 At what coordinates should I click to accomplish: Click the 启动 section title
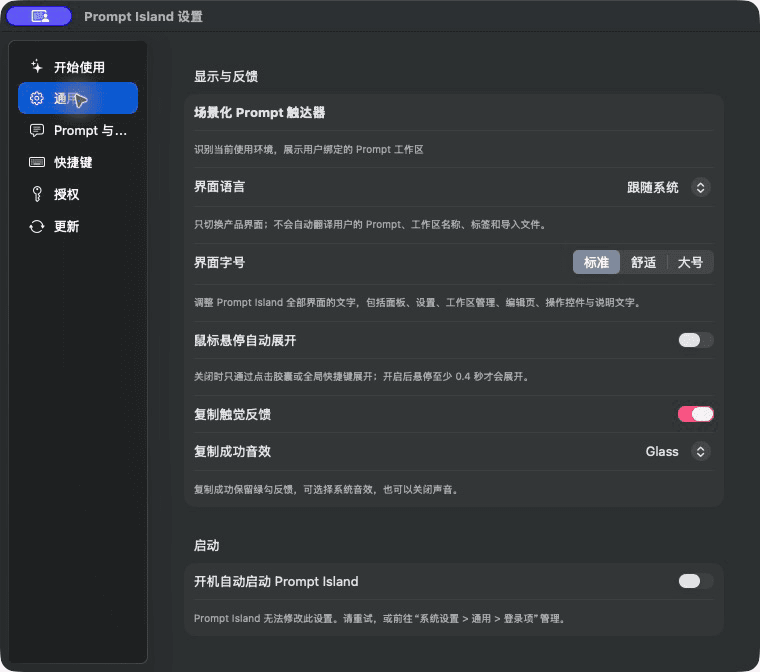tap(206, 545)
